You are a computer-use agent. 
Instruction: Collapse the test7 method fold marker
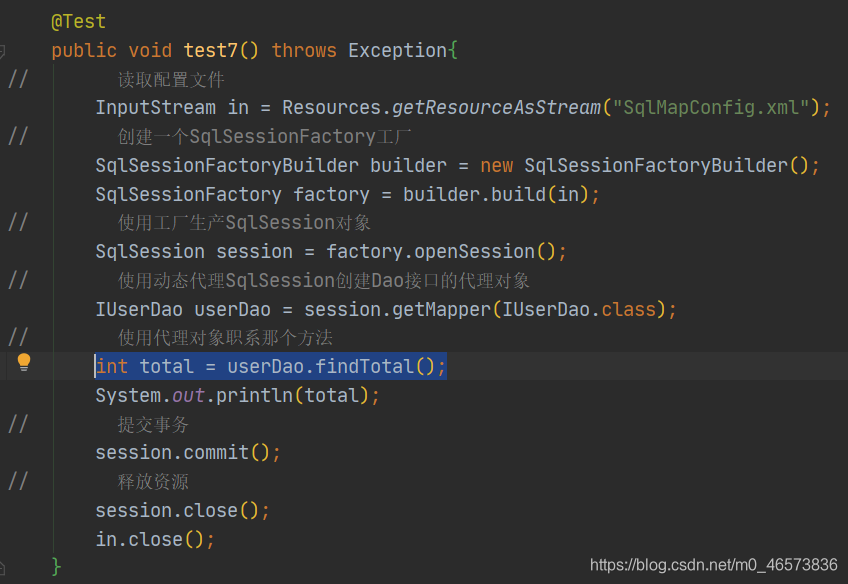pyautogui.click(x=2, y=51)
